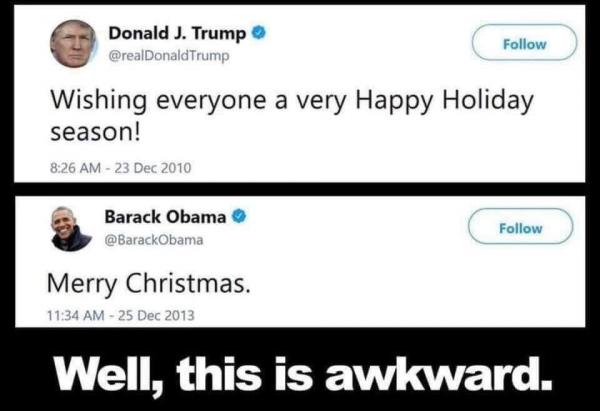Click the word "awkward." in the caption
This screenshot has width=600, height=411.
pos(438,373)
